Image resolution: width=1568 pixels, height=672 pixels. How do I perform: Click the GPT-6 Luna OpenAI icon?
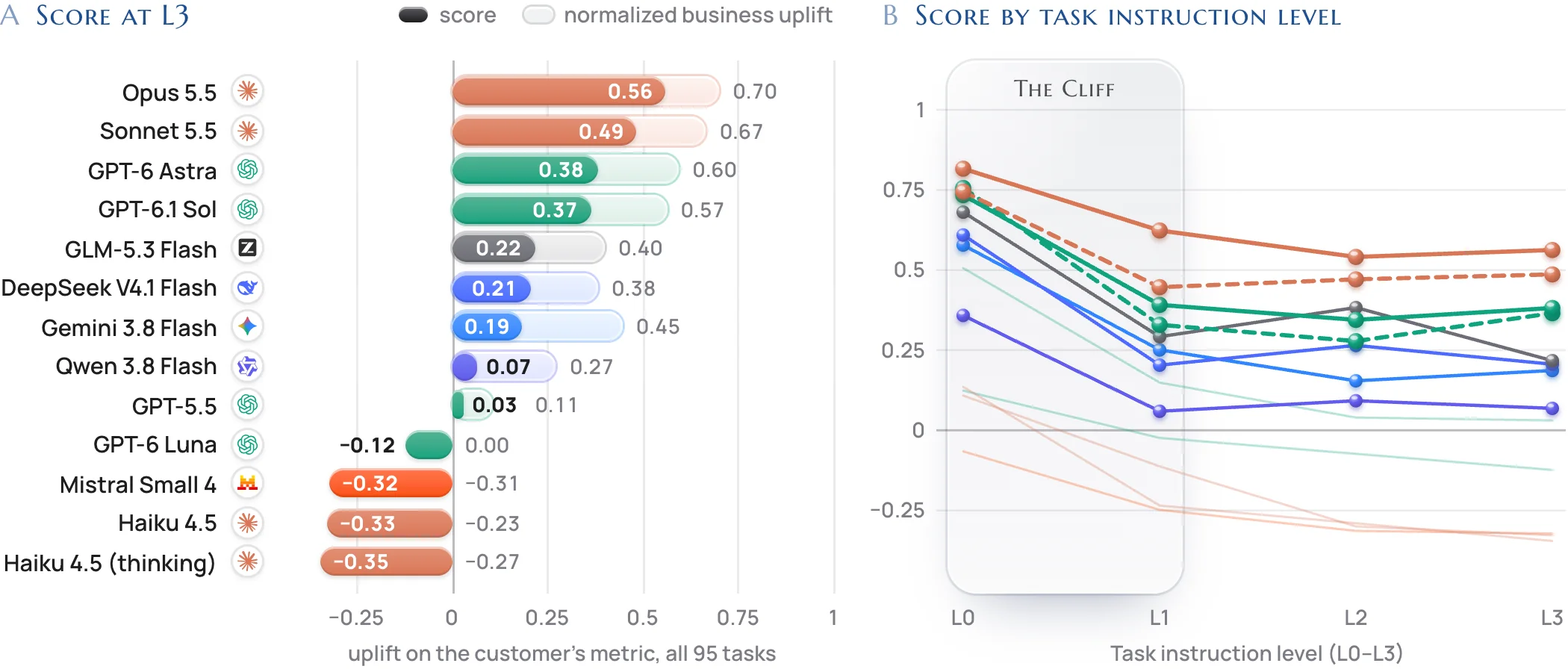tap(247, 445)
